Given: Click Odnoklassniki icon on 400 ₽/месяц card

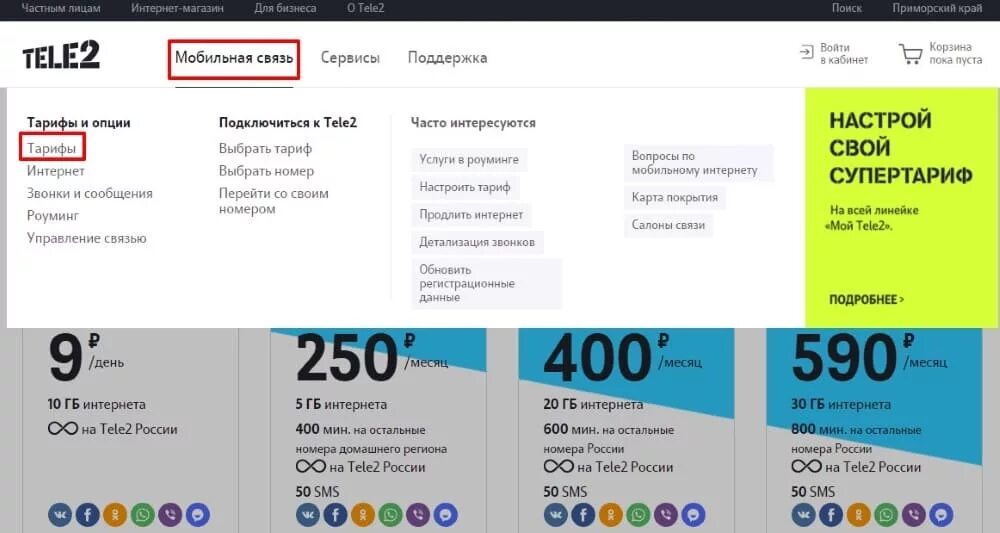Looking at the screenshot, I should pos(610,515).
